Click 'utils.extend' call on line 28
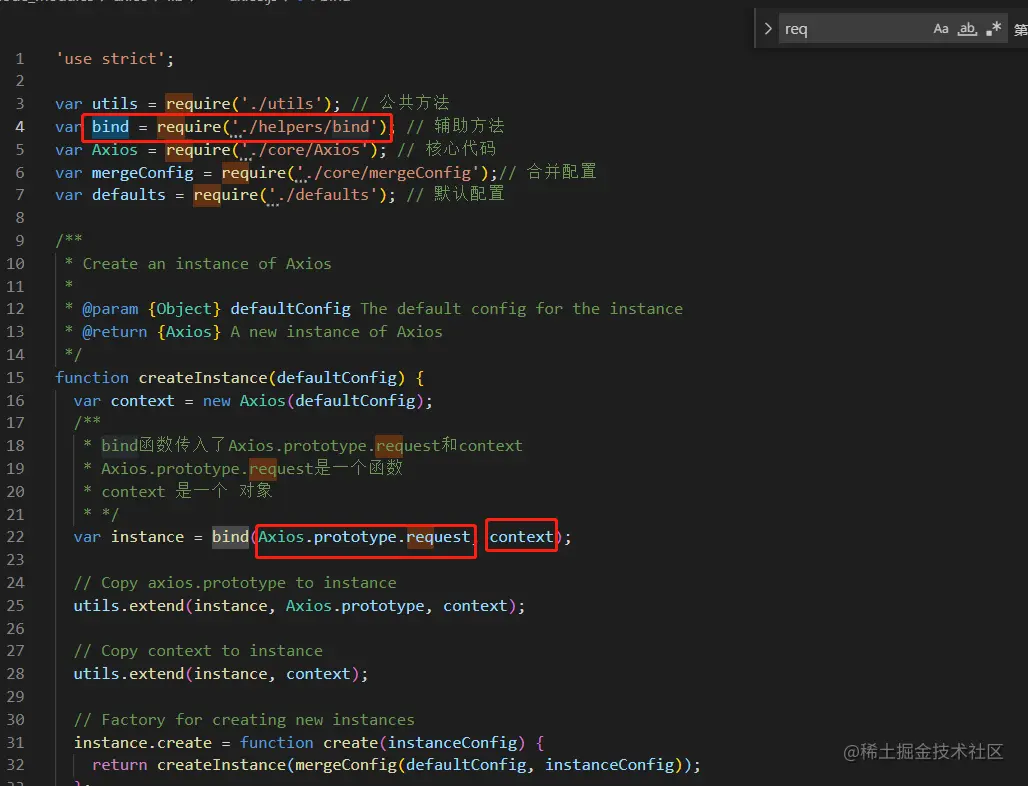The height and width of the screenshot is (786, 1028). pos(128,674)
